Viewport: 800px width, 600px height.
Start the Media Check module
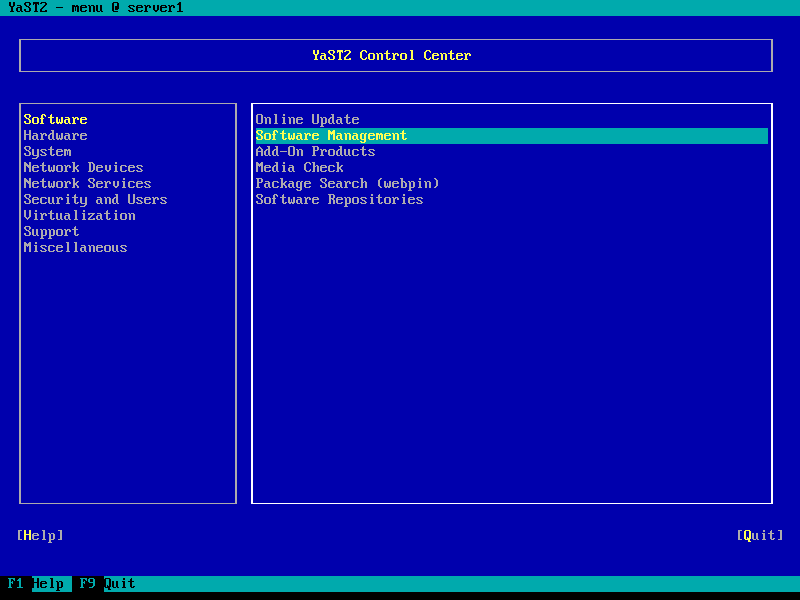299,167
